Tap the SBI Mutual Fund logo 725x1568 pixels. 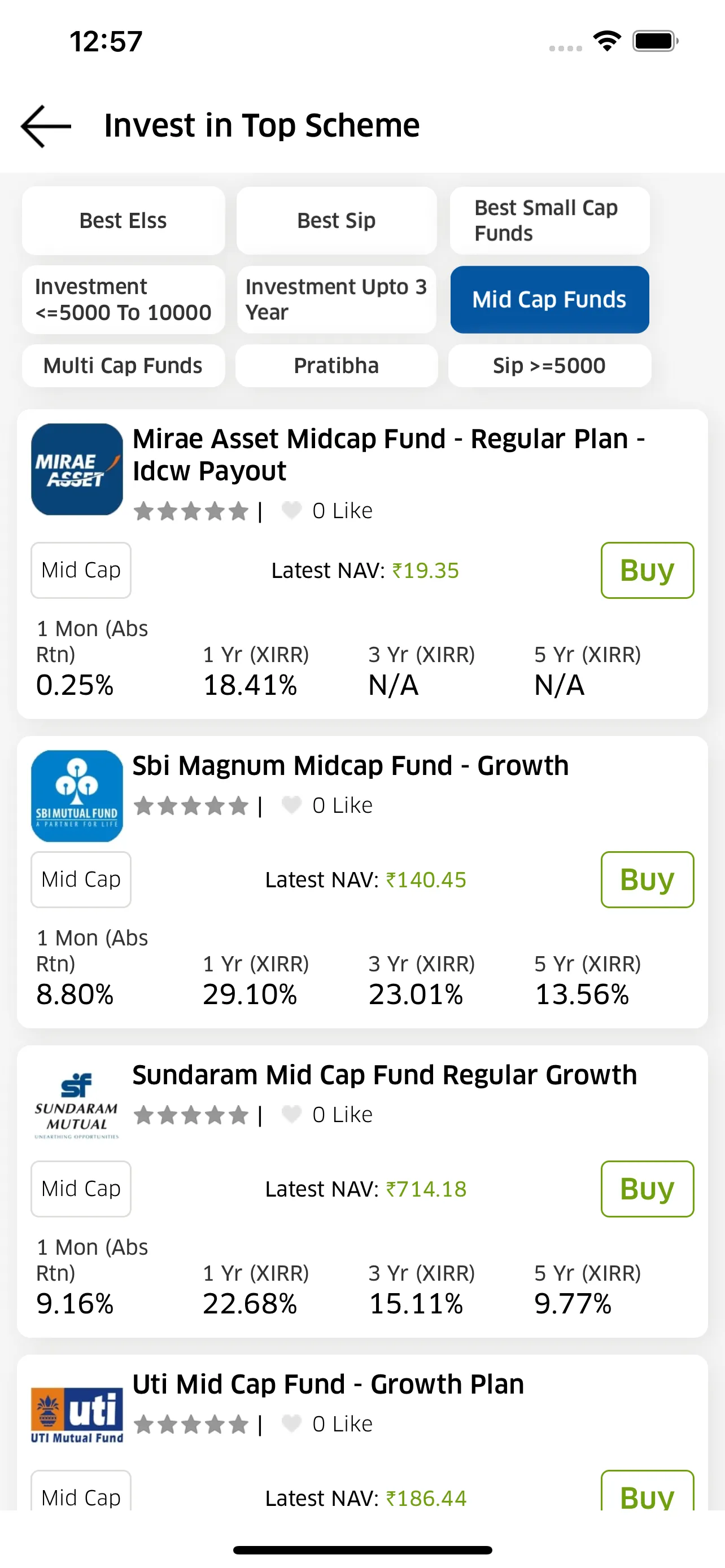pos(77,795)
